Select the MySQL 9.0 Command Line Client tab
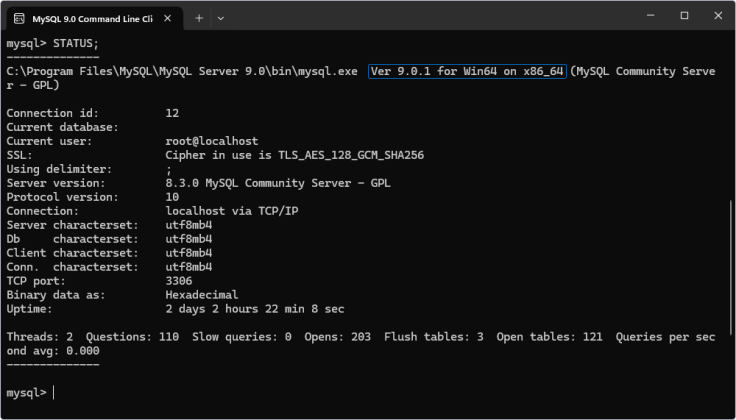Viewport: 736px width, 420px height. click(92, 18)
